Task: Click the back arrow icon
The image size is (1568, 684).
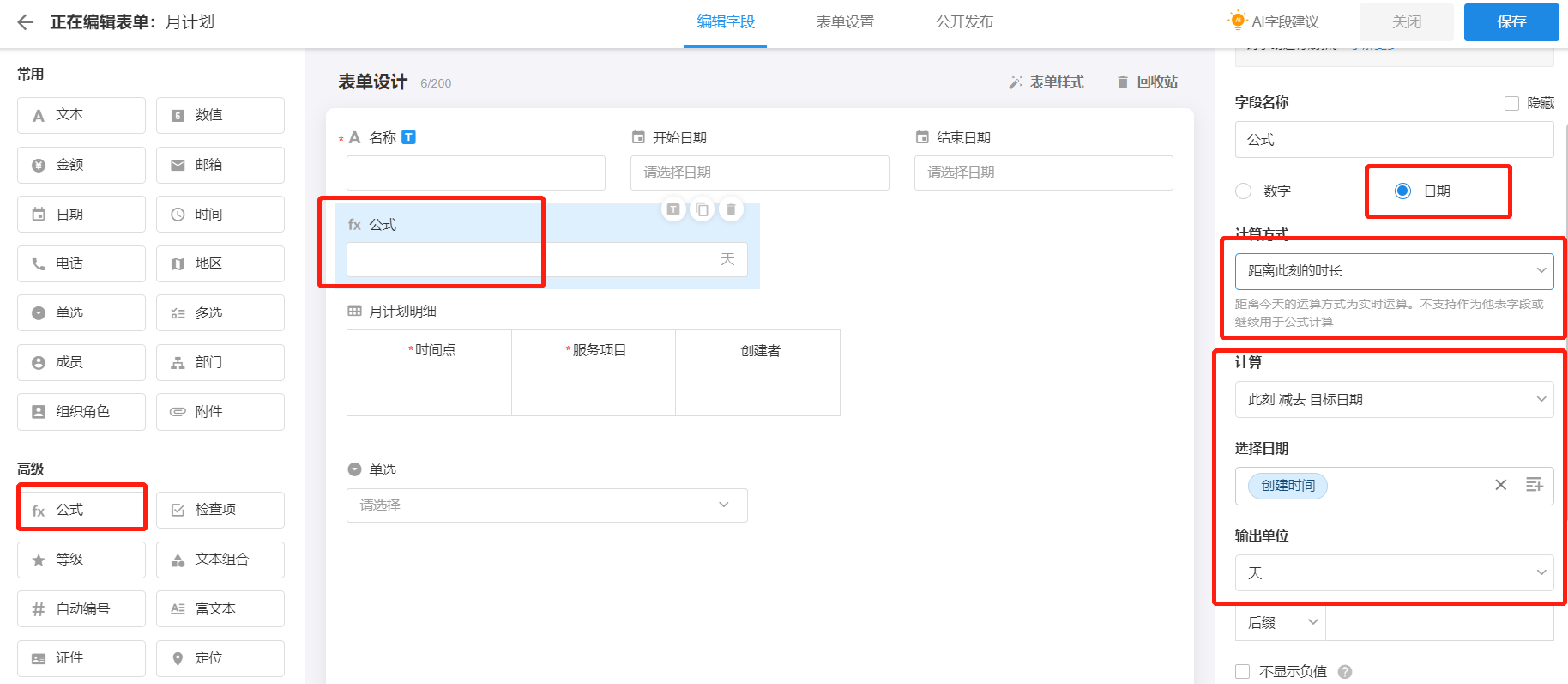Action: click(x=26, y=22)
